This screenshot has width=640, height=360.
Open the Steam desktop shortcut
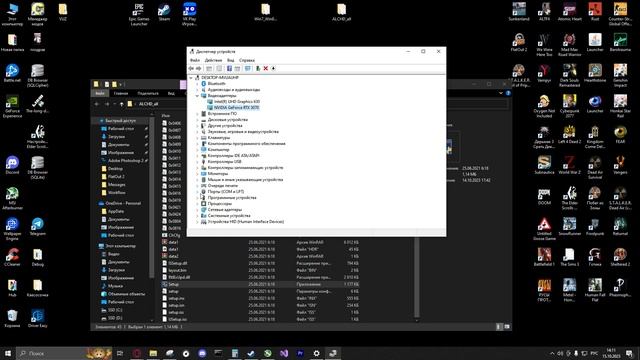tap(164, 12)
